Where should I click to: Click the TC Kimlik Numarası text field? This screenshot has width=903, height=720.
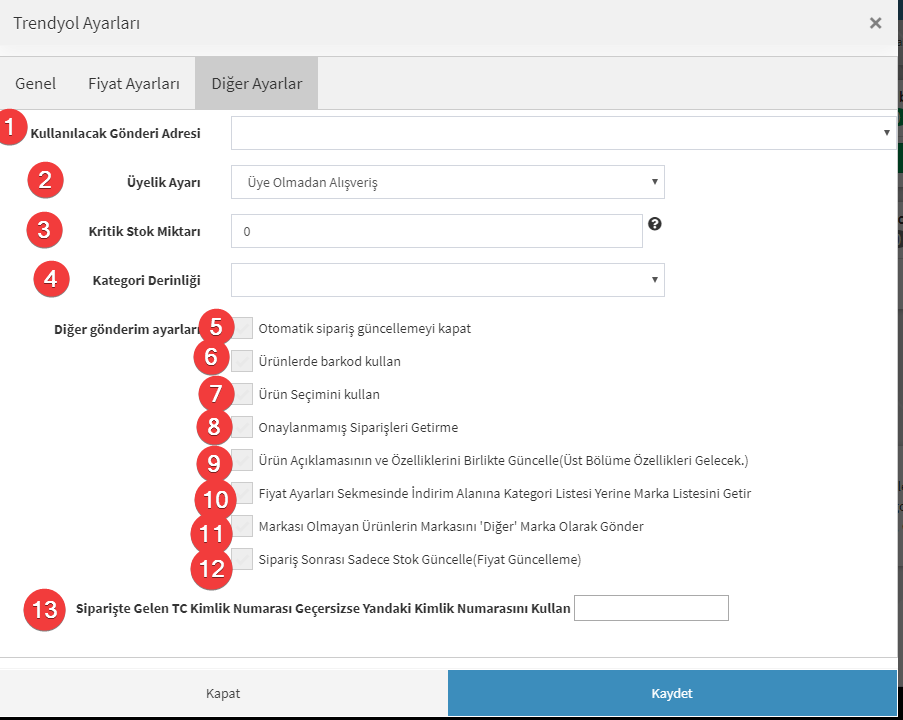651,608
